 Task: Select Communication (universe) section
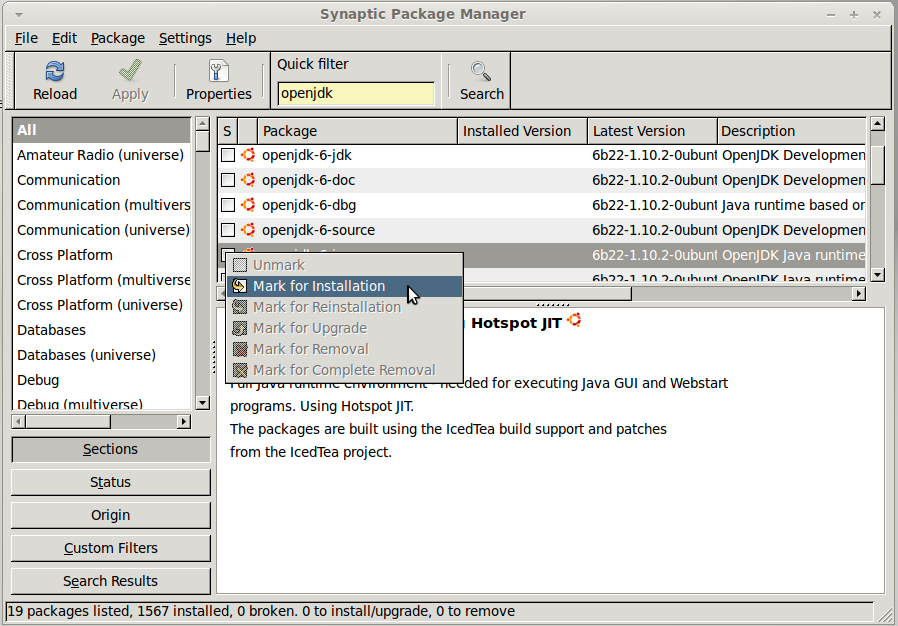coord(101,230)
